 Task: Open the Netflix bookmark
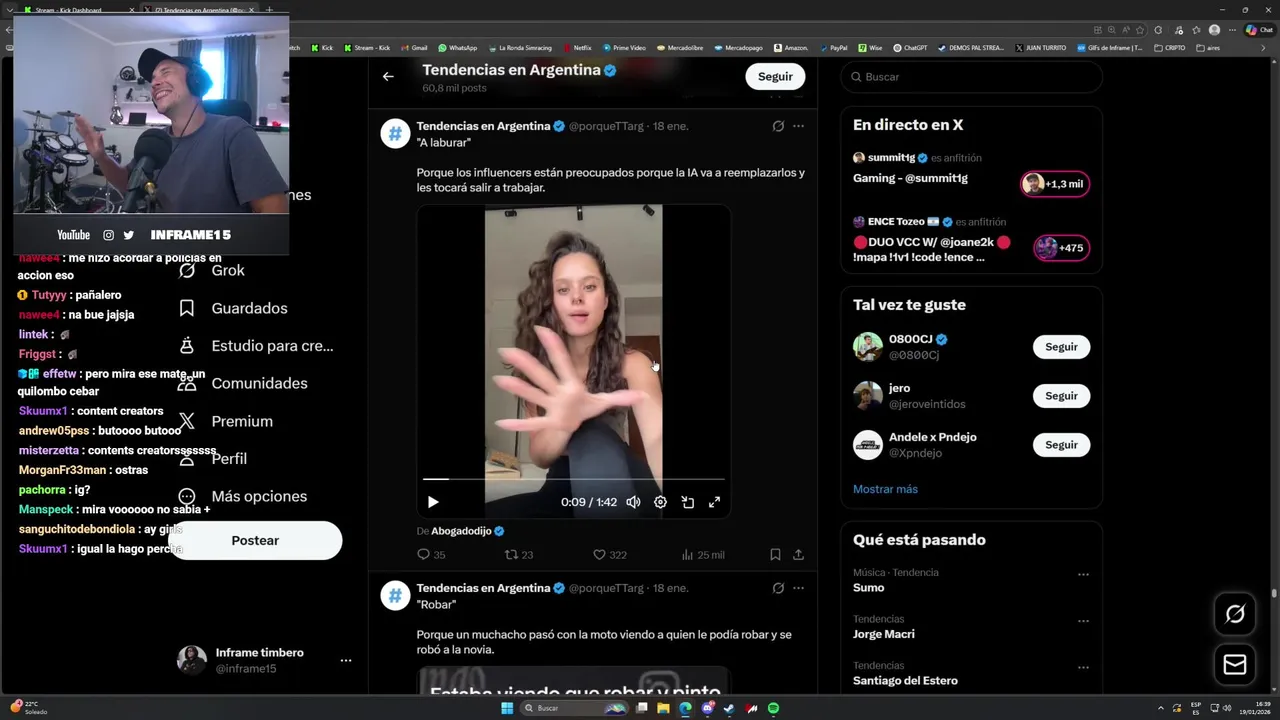coord(577,48)
